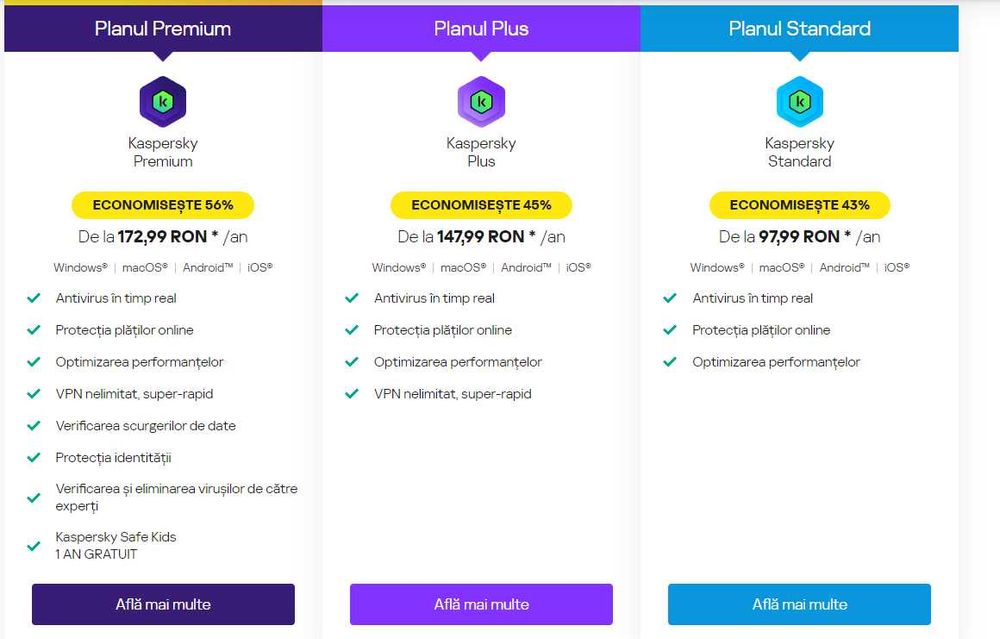Click the 97,99 RON Standard price
This screenshot has width=1000, height=639.
point(799,237)
